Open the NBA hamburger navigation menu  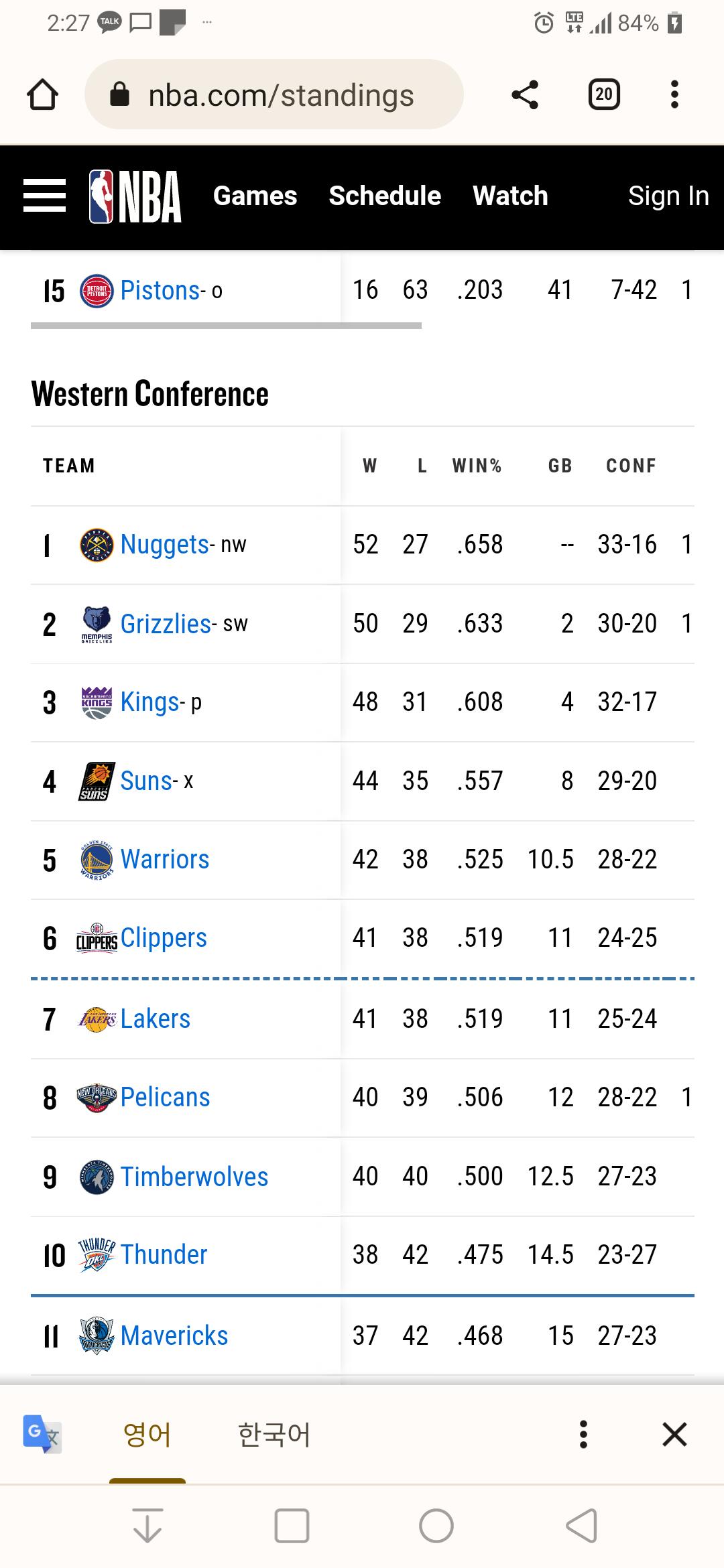pos(44,196)
